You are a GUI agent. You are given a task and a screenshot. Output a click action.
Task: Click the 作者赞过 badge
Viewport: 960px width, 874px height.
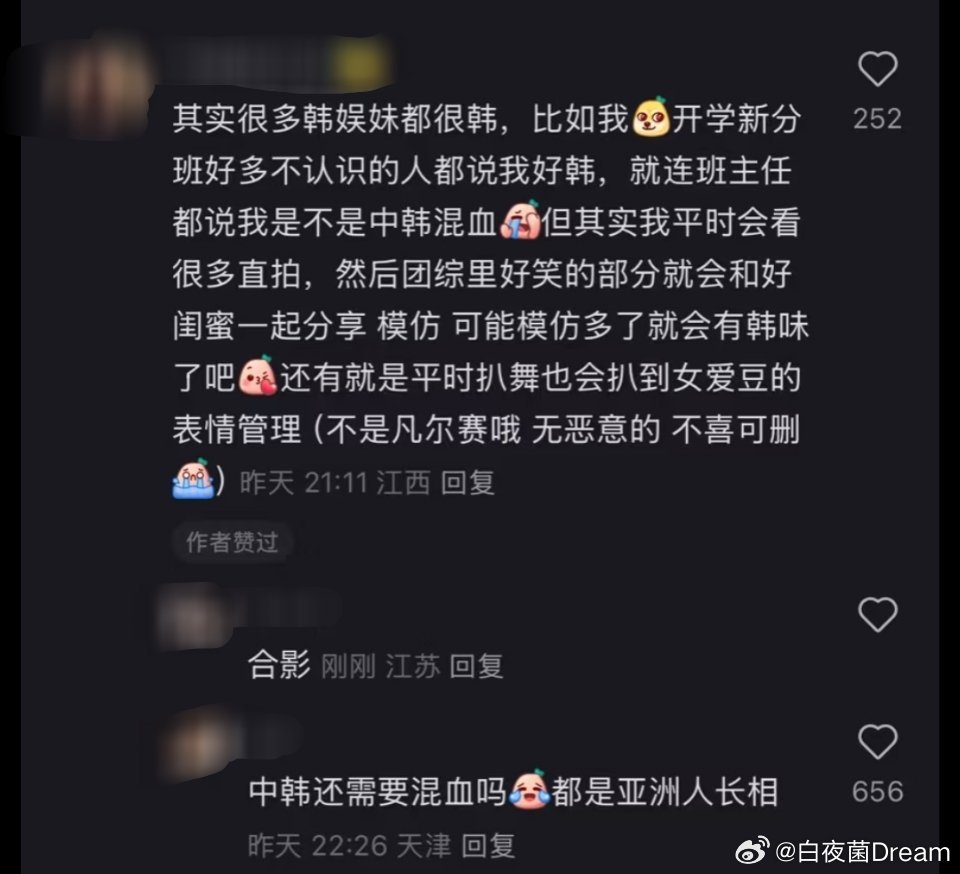232,542
